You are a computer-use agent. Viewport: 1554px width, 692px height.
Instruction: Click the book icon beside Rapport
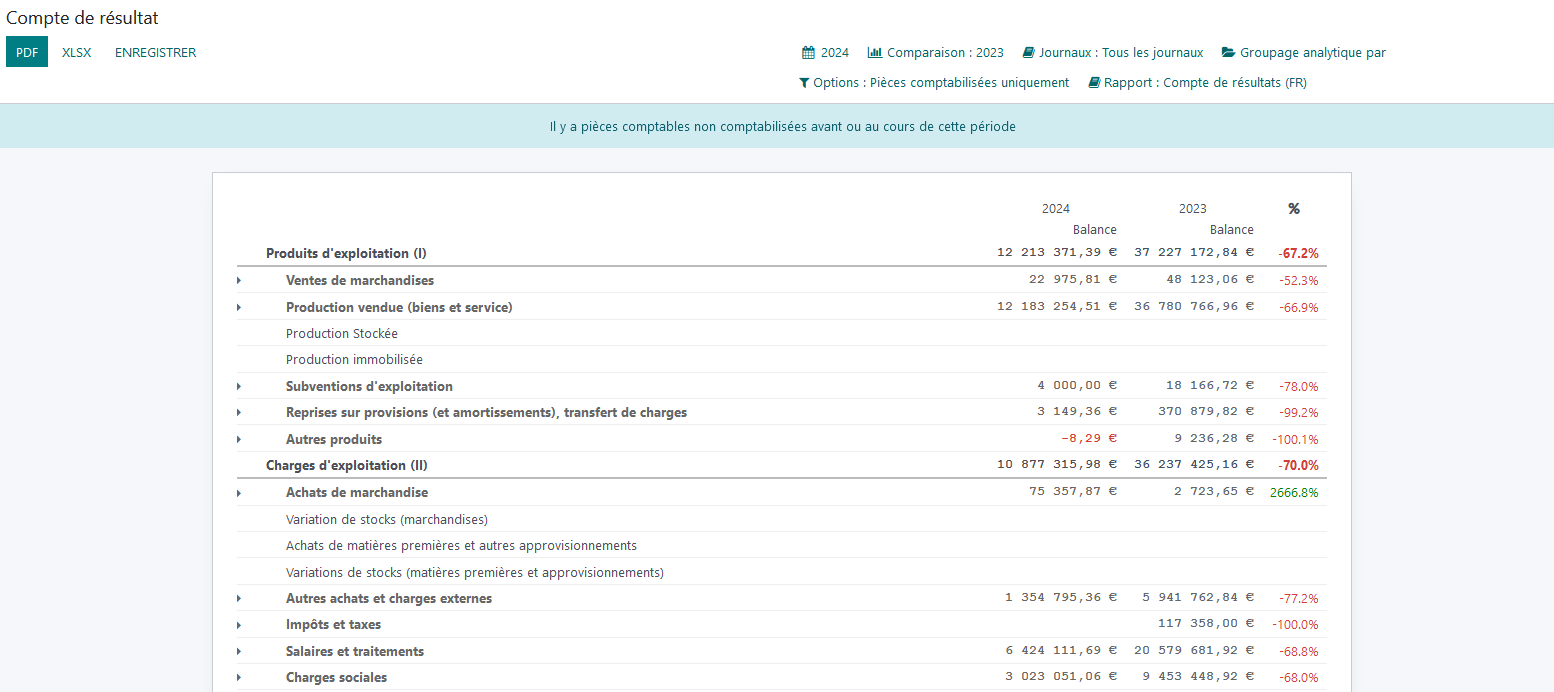pyautogui.click(x=1094, y=83)
